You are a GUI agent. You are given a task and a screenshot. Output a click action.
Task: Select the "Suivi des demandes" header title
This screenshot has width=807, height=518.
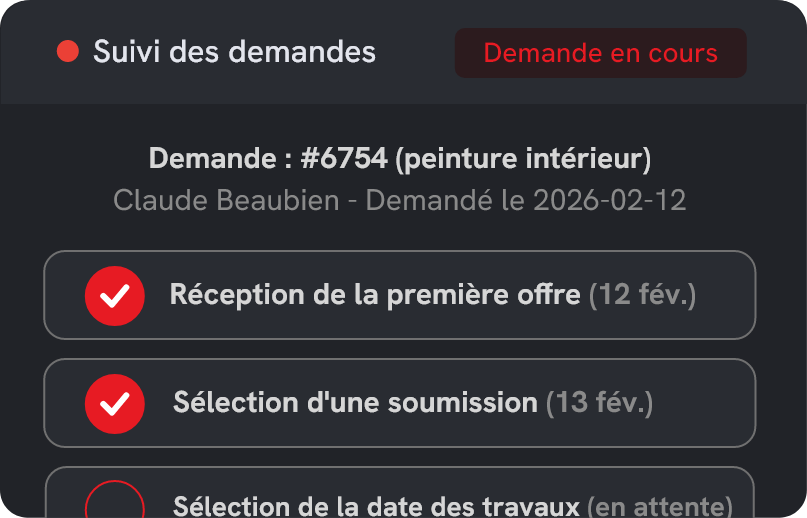[x=234, y=52]
